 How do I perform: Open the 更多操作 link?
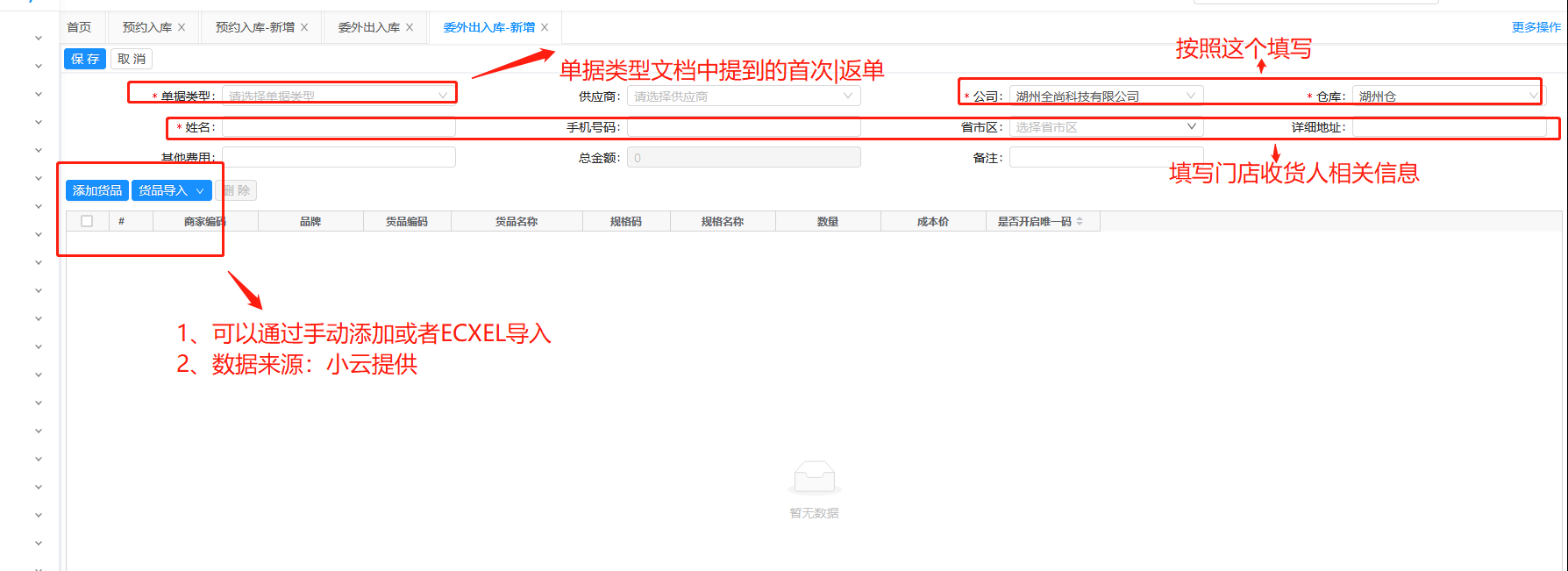pyautogui.click(x=1536, y=27)
